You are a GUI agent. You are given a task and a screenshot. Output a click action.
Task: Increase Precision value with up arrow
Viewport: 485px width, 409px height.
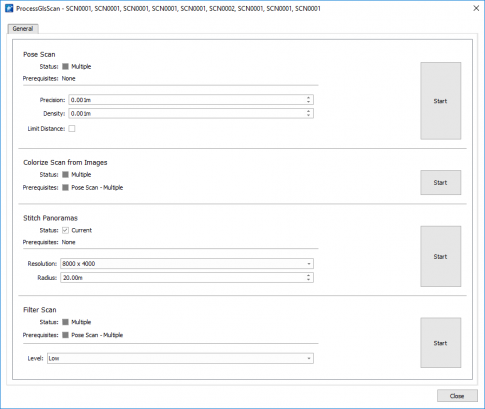click(308, 98)
